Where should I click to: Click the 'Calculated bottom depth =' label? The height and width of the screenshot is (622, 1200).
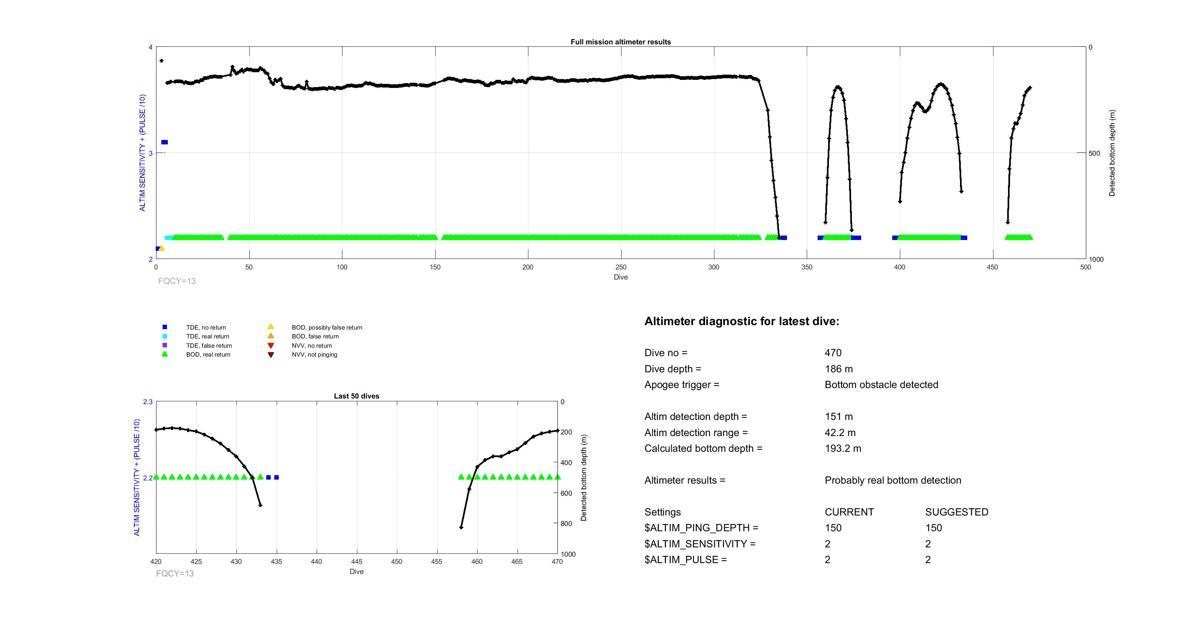click(x=703, y=449)
